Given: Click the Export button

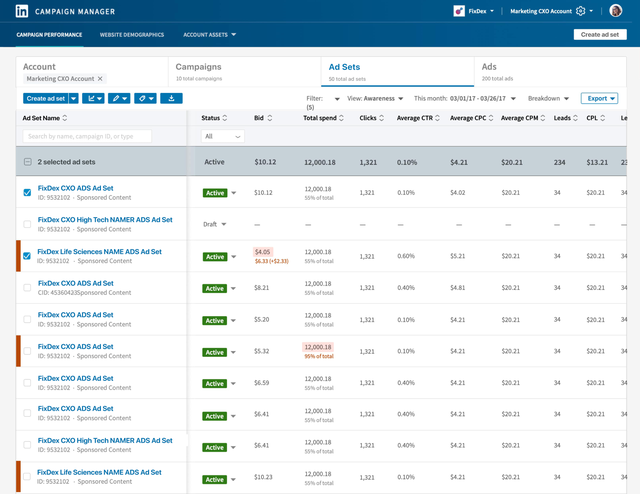Looking at the screenshot, I should point(600,98).
